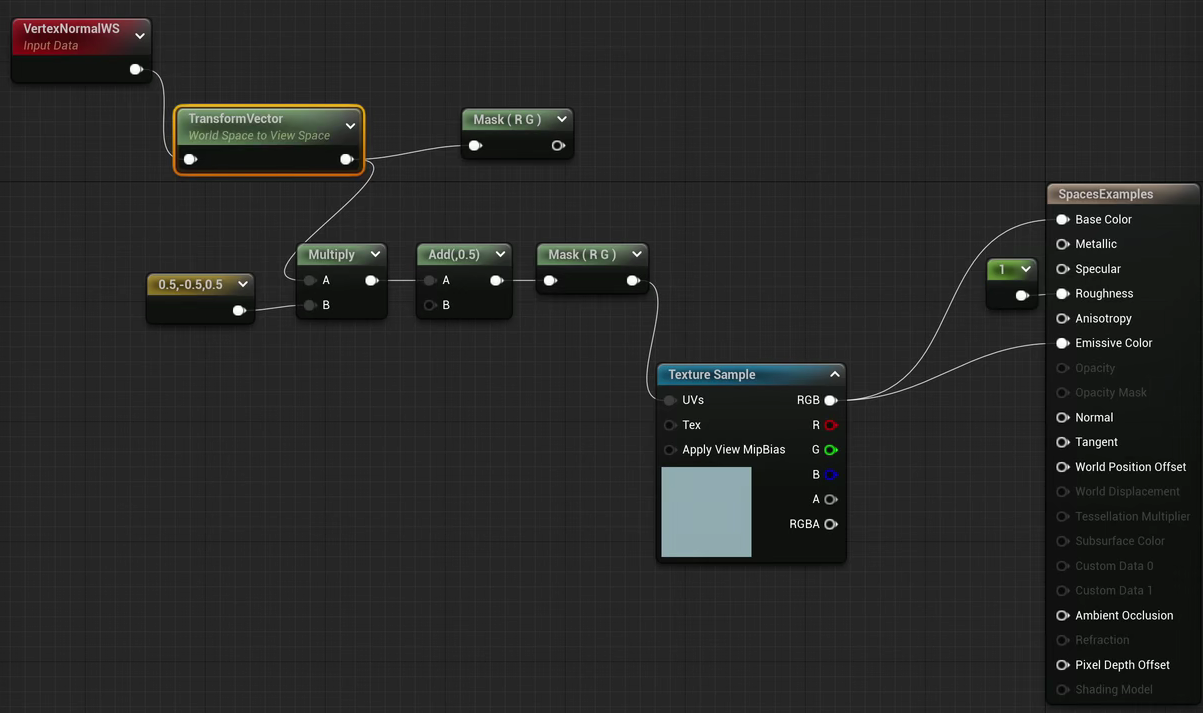Click the Texture Sample Tex input pin
Screen dimensions: 1203x713
tap(669, 425)
